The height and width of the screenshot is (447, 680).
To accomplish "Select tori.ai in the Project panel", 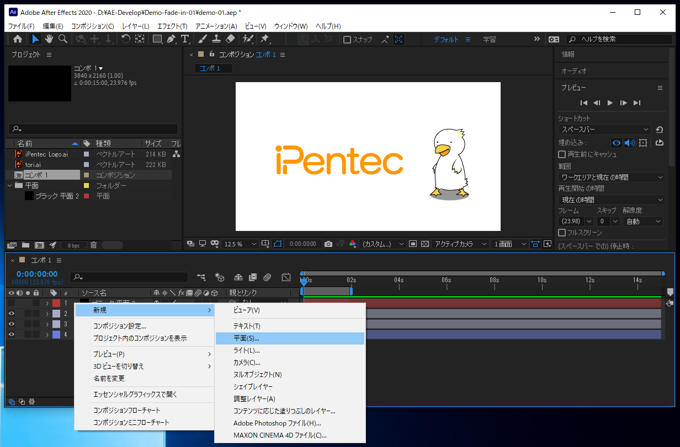I will [33, 165].
